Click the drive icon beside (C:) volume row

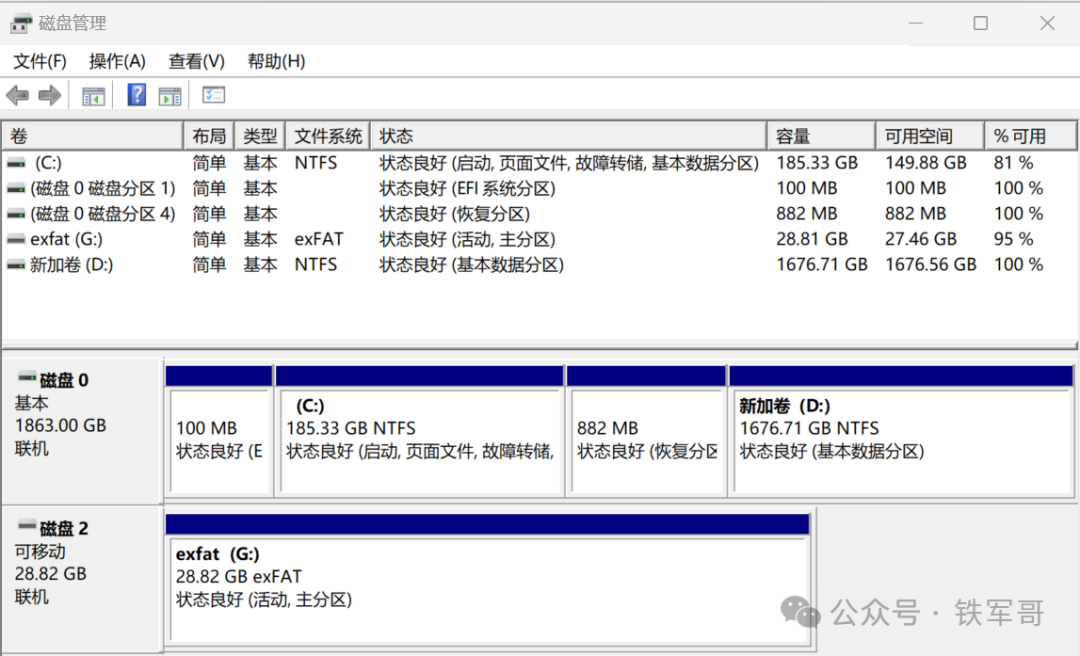16,163
